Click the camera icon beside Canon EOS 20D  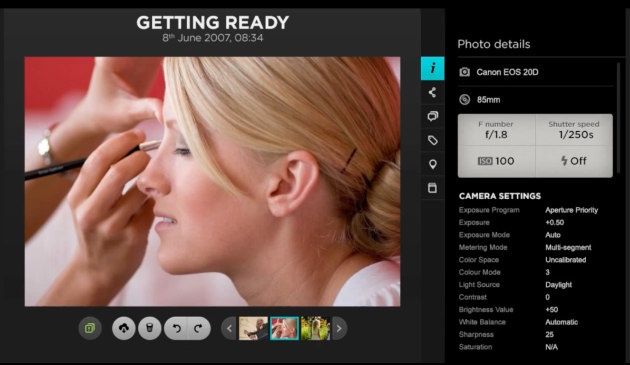point(464,72)
